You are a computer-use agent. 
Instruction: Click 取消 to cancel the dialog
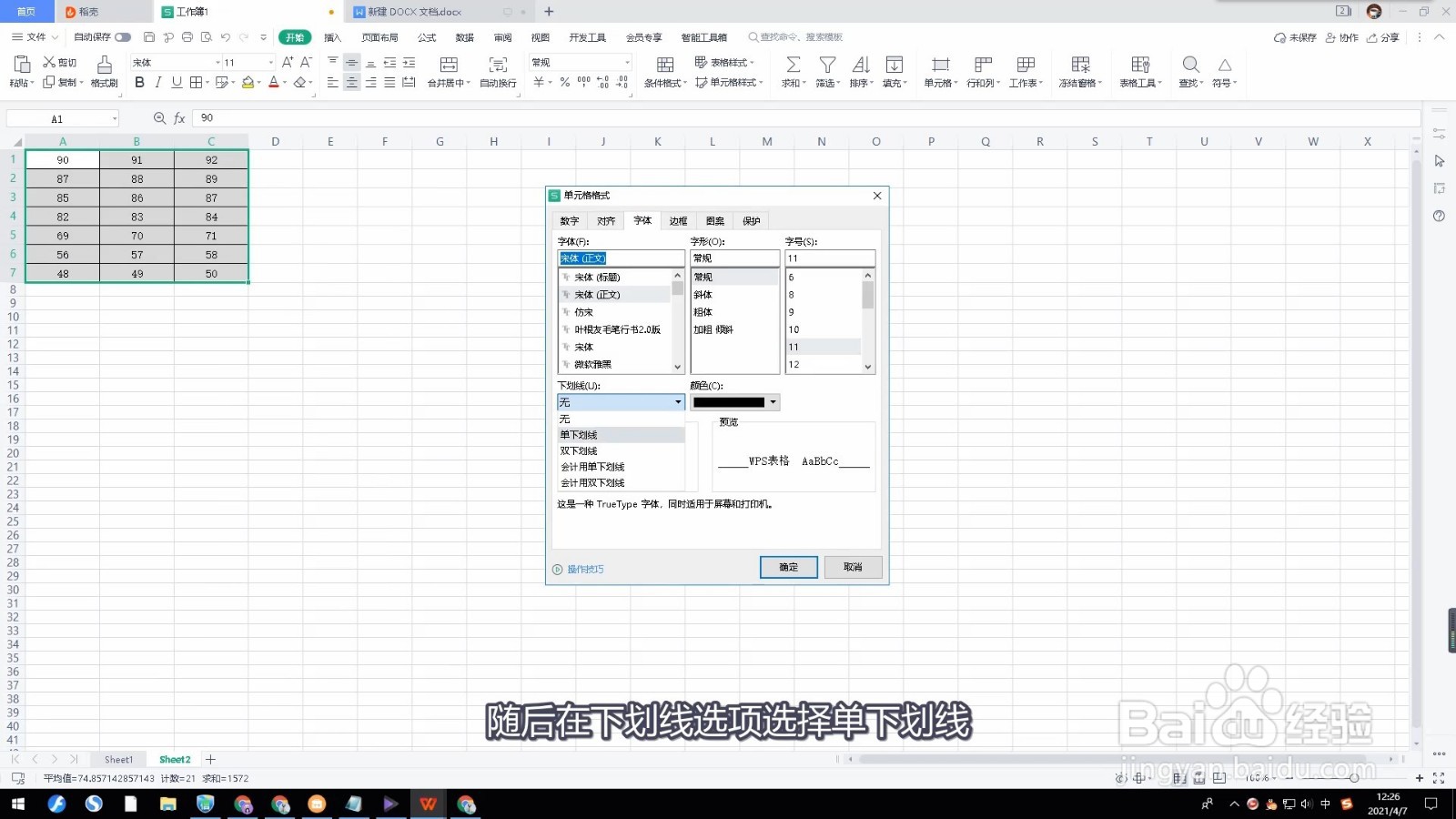tap(853, 567)
